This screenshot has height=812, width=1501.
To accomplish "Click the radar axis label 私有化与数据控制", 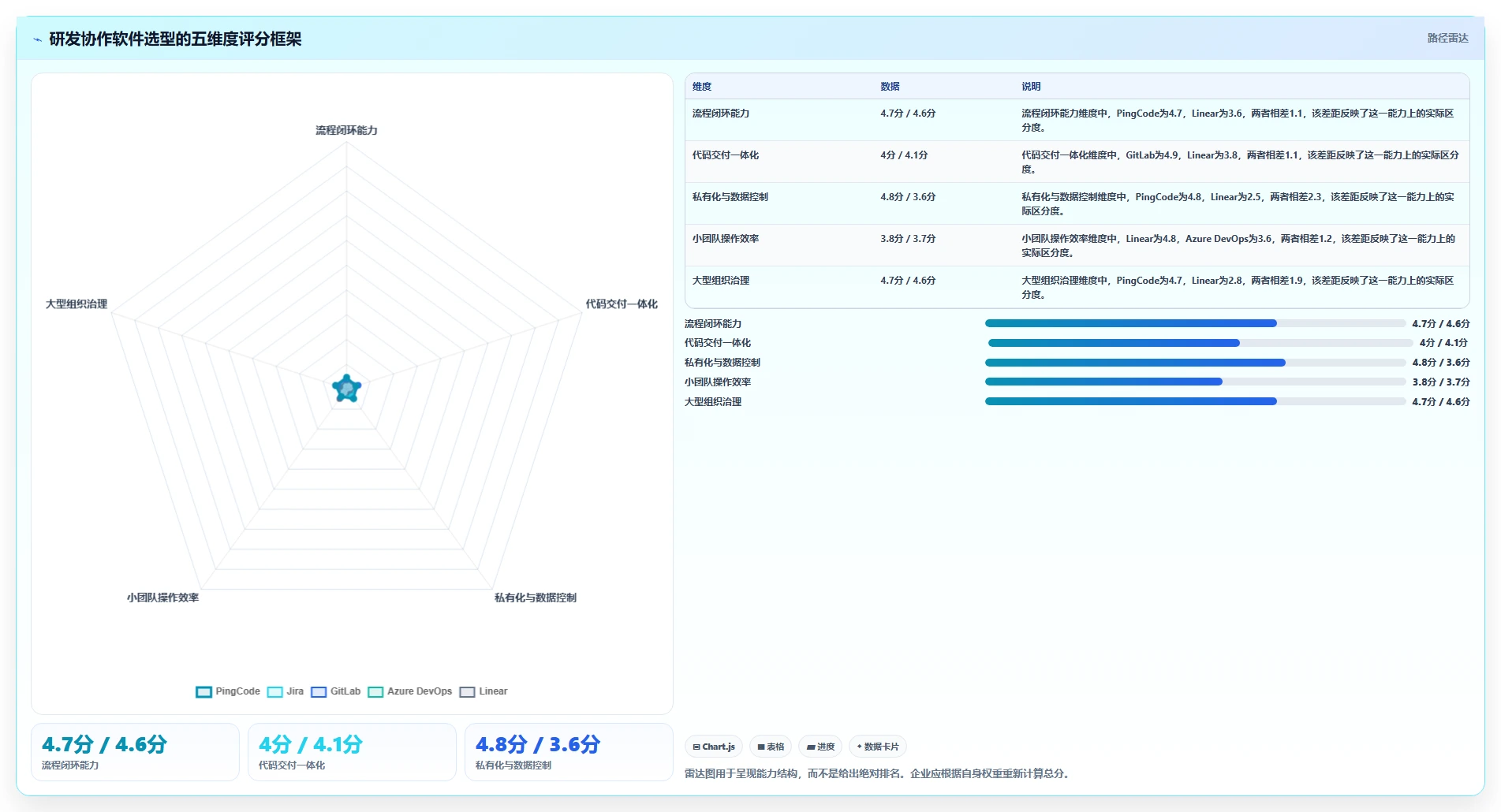I will [x=536, y=598].
